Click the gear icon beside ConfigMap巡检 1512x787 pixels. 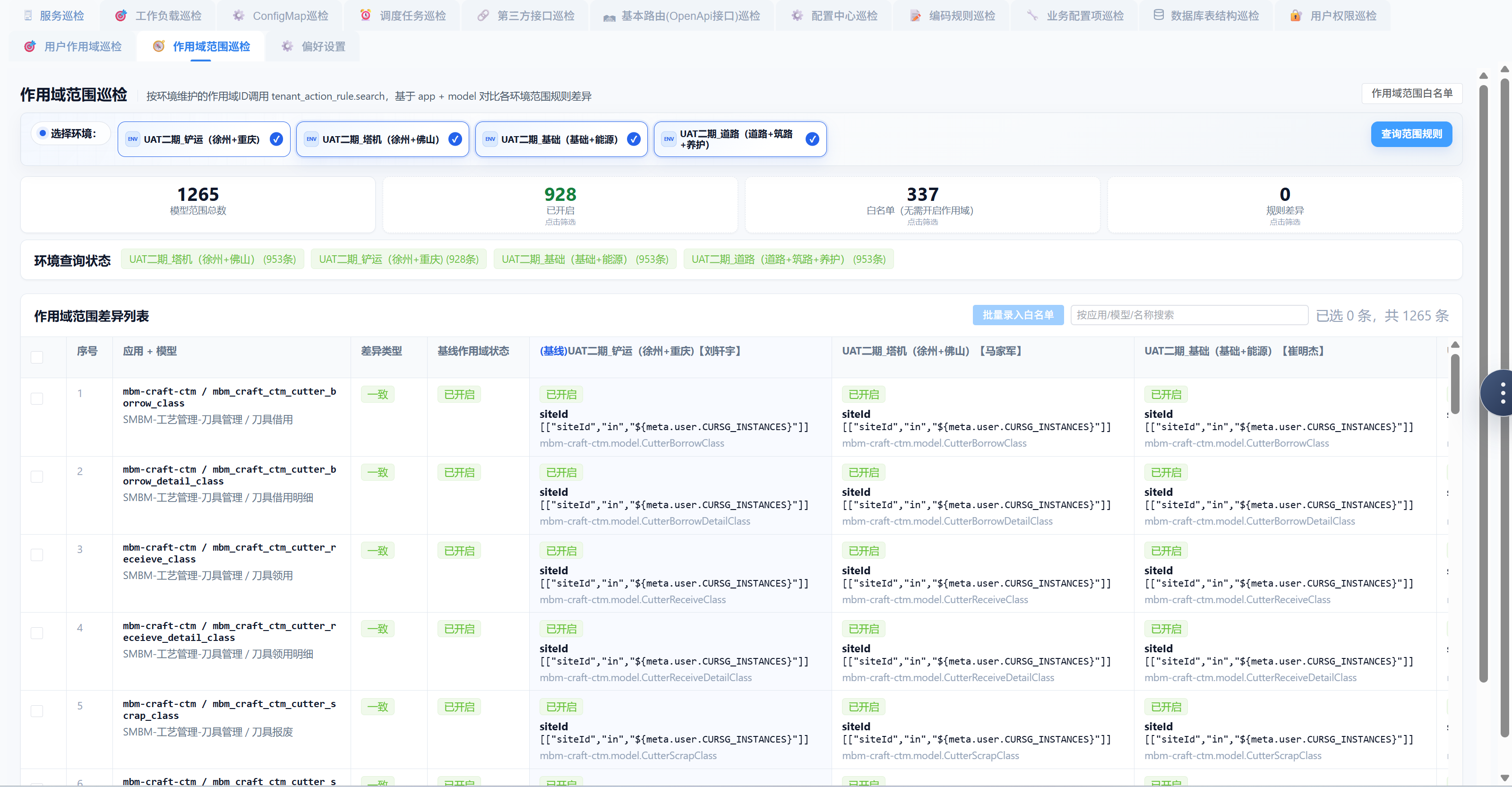(238, 16)
